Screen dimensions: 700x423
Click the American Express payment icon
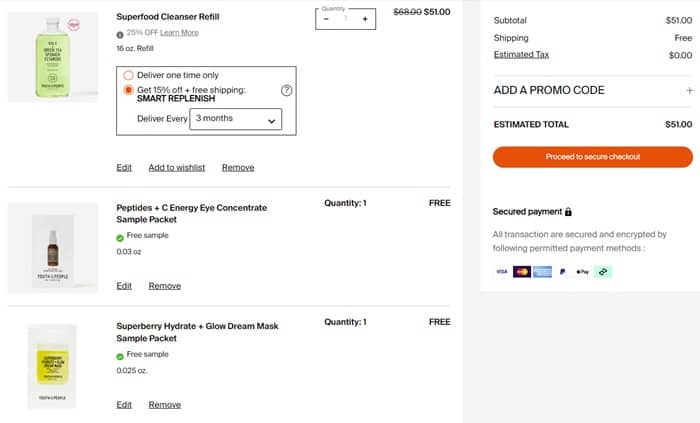click(x=543, y=271)
